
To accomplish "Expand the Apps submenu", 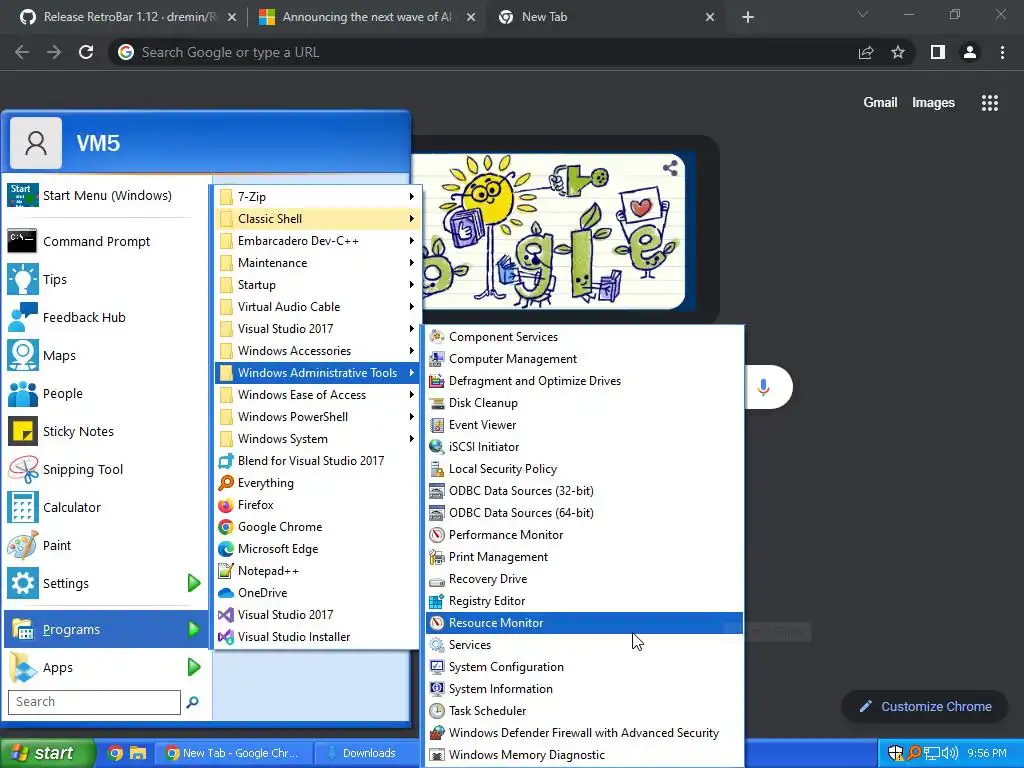I will click(x=106, y=667).
